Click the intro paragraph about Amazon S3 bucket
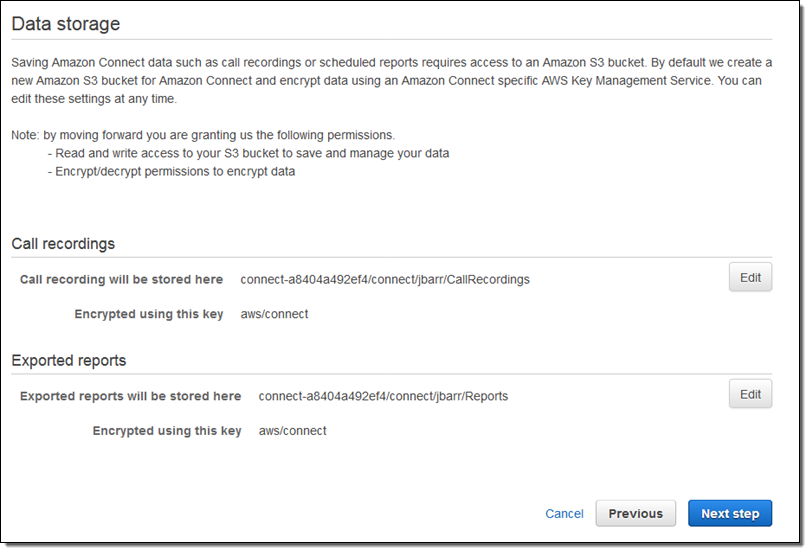Viewport: 810px width, 553px height. coord(392,81)
